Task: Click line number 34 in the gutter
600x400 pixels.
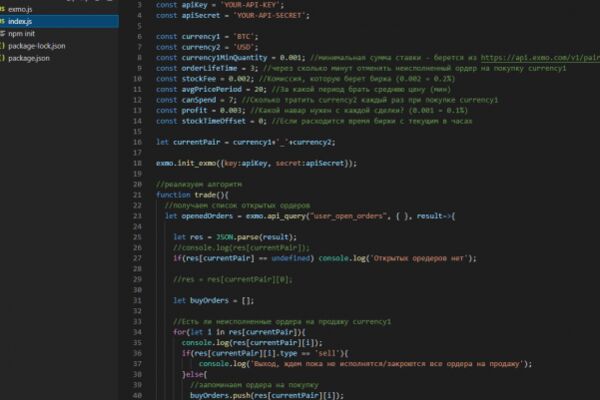Action: (137, 332)
